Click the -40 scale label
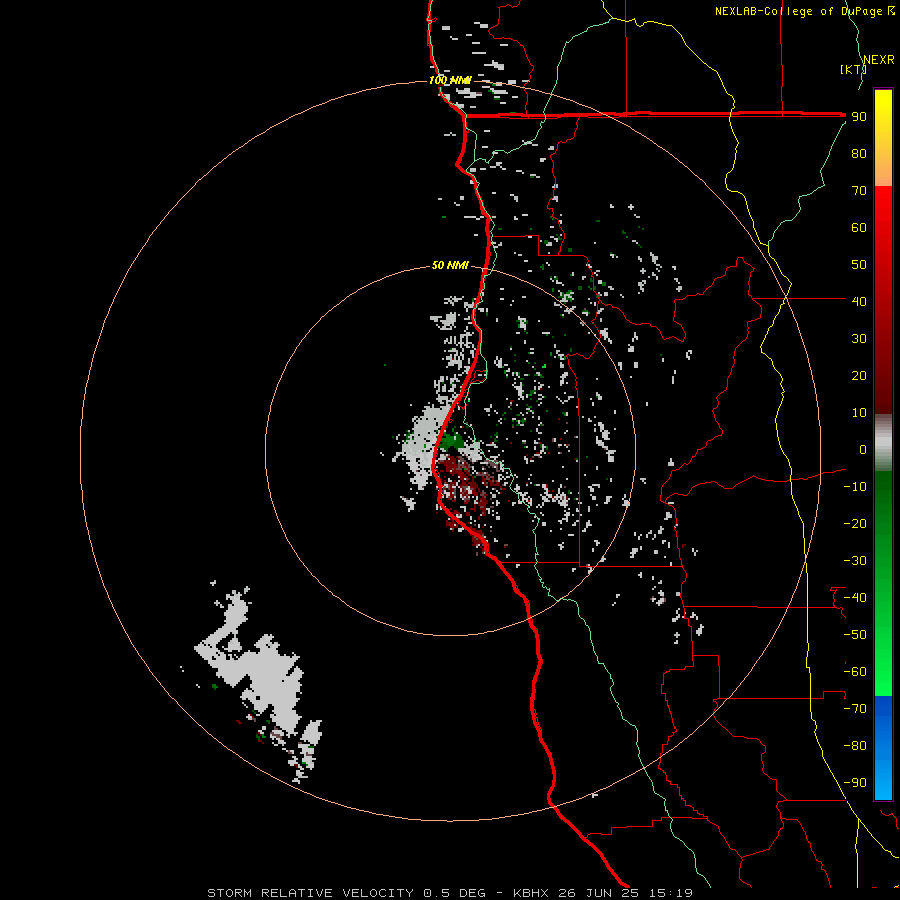 855,598
